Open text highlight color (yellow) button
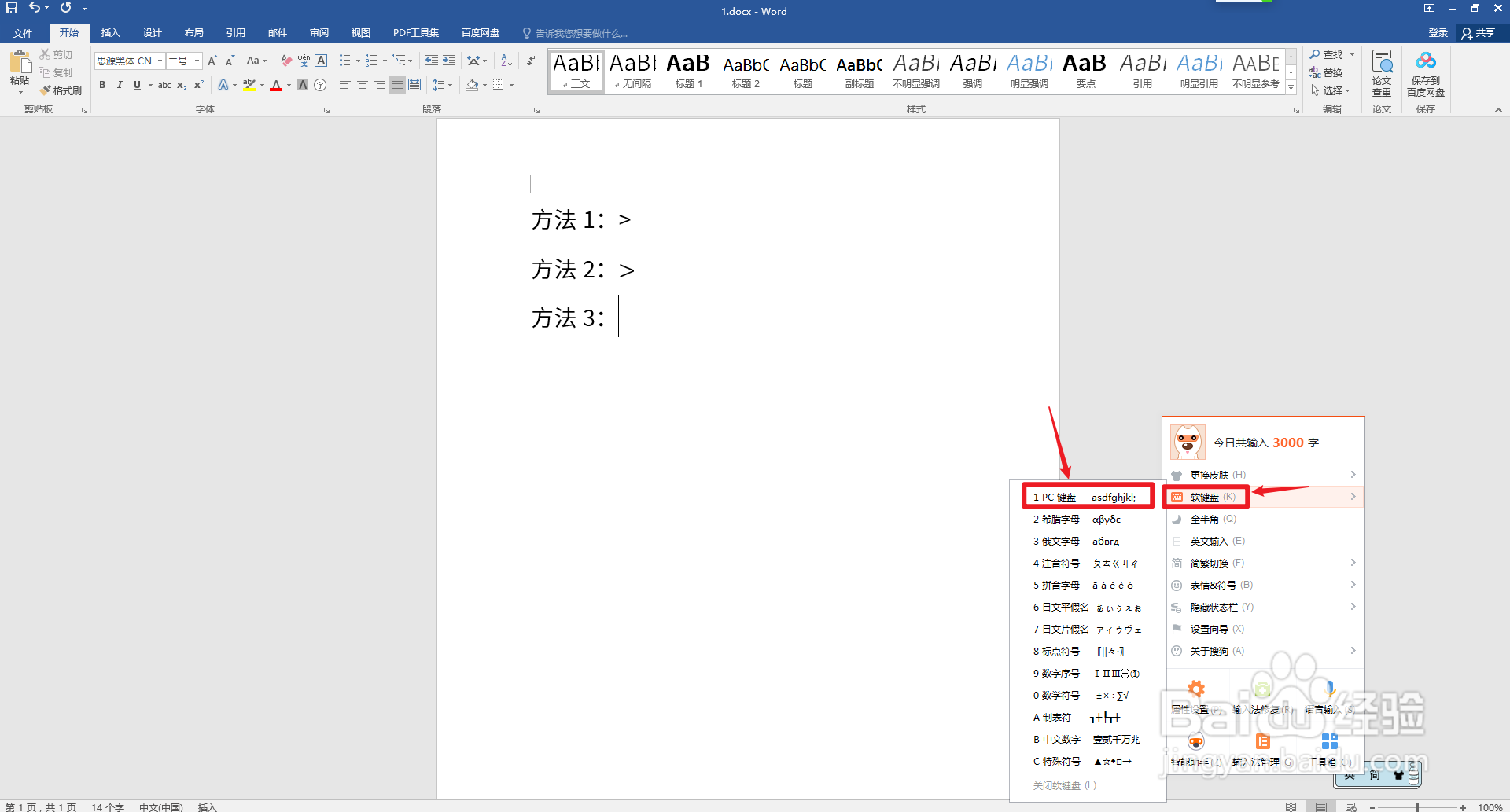The height and width of the screenshot is (812, 1510). tap(249, 85)
